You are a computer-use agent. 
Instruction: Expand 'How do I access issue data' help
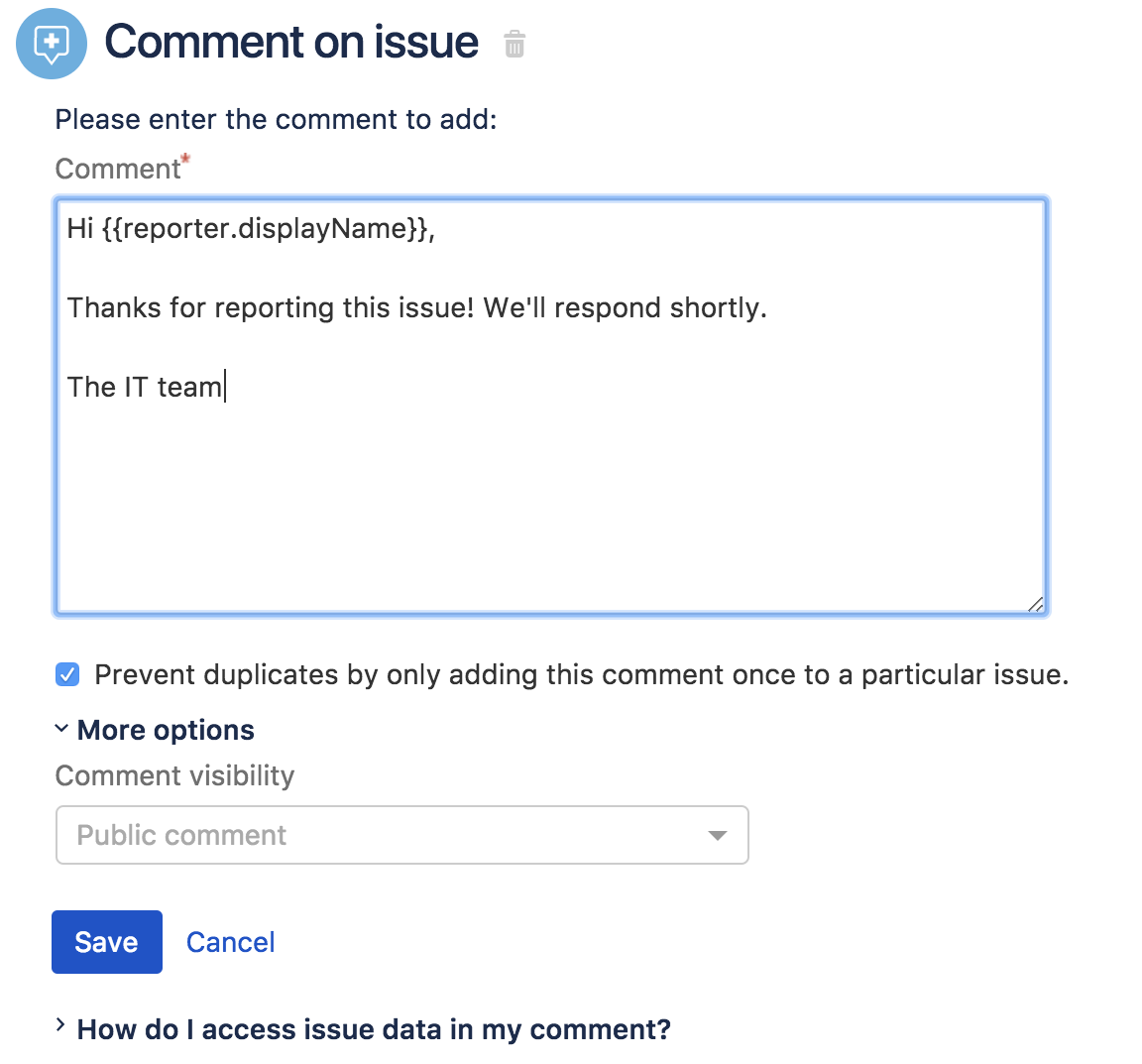(373, 1029)
